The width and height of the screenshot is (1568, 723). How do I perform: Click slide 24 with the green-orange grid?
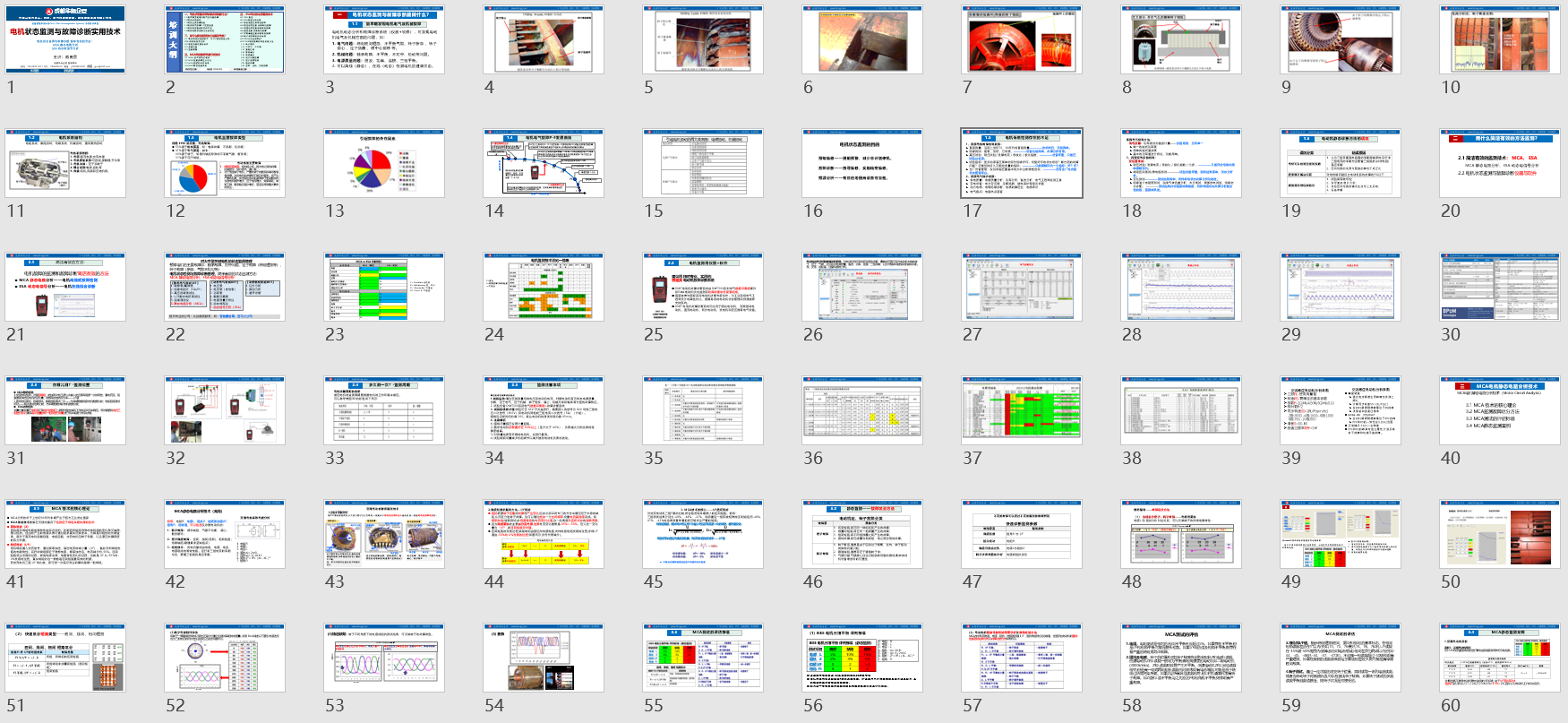click(x=544, y=288)
